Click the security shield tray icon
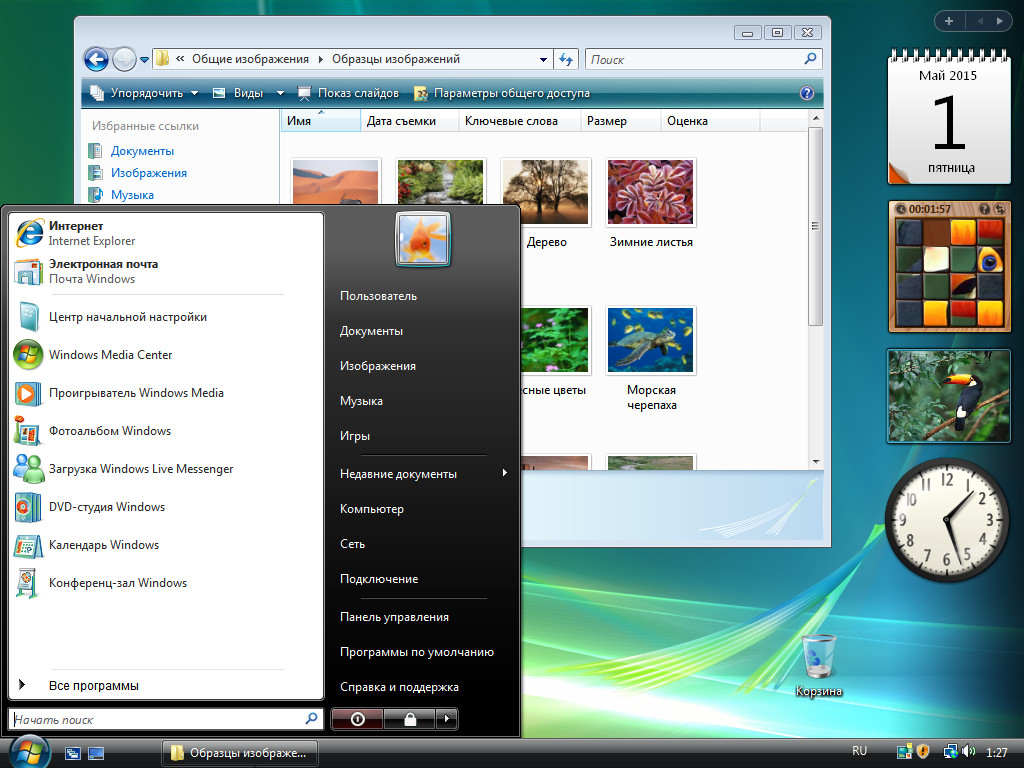Viewport: 1024px width, 768px height. (x=923, y=752)
